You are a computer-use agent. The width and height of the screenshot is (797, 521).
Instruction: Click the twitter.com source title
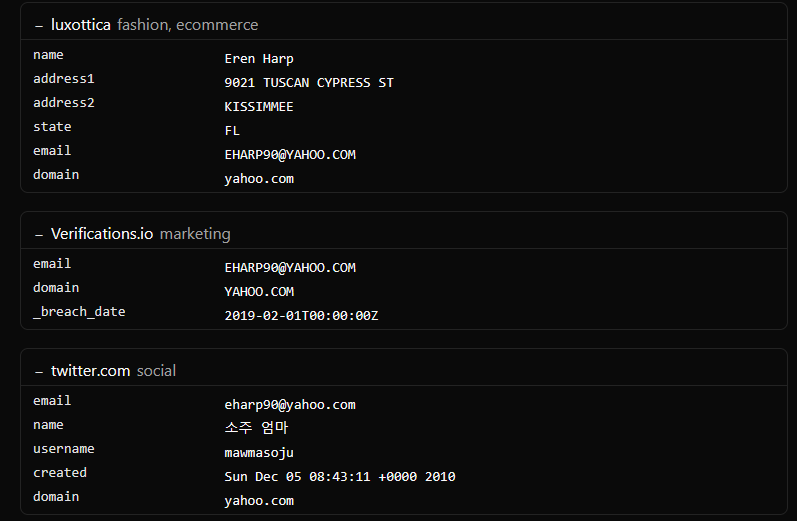pos(91,371)
